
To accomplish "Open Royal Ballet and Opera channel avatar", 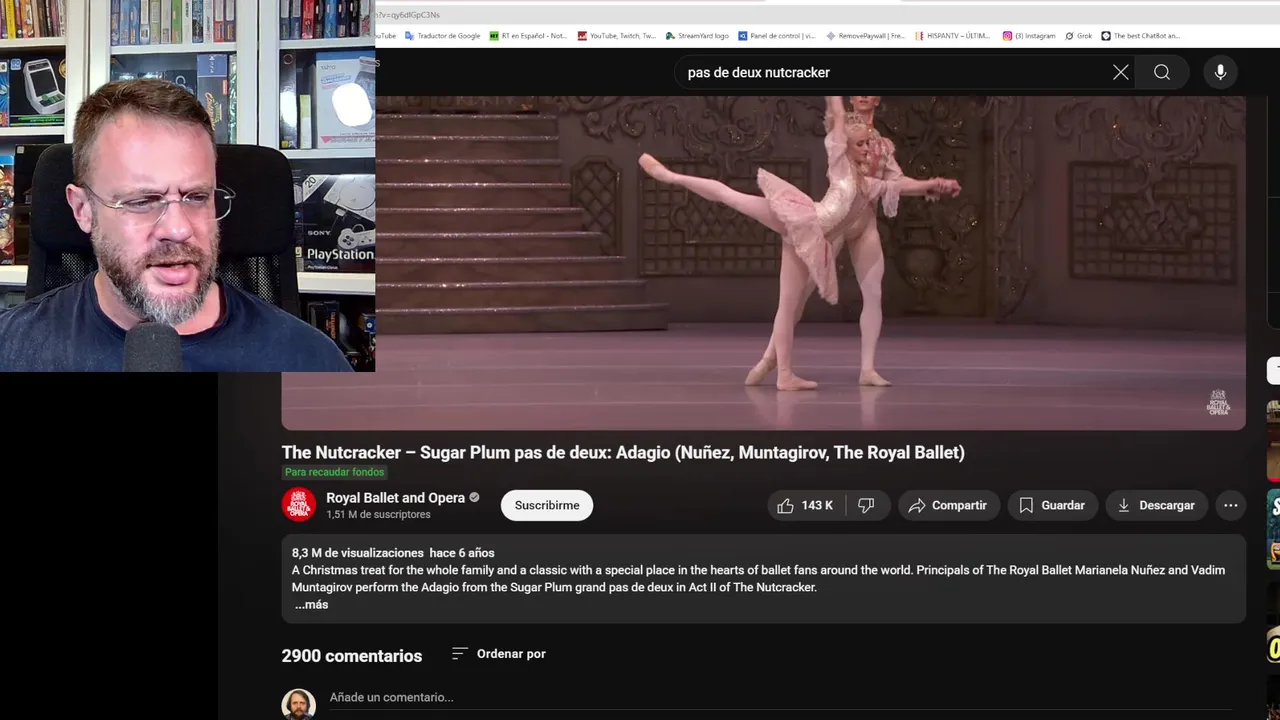I will [299, 505].
